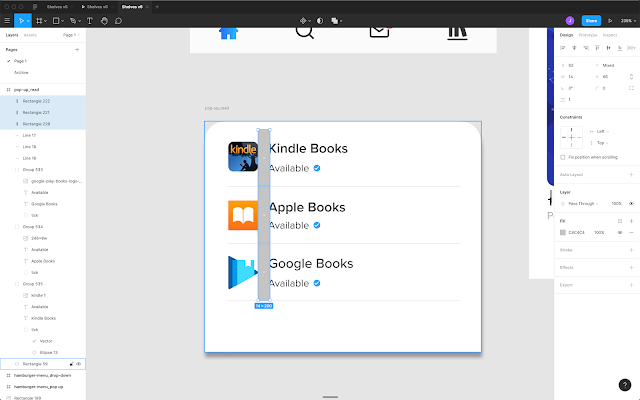Toggle fill visibility eye icon

620,233
